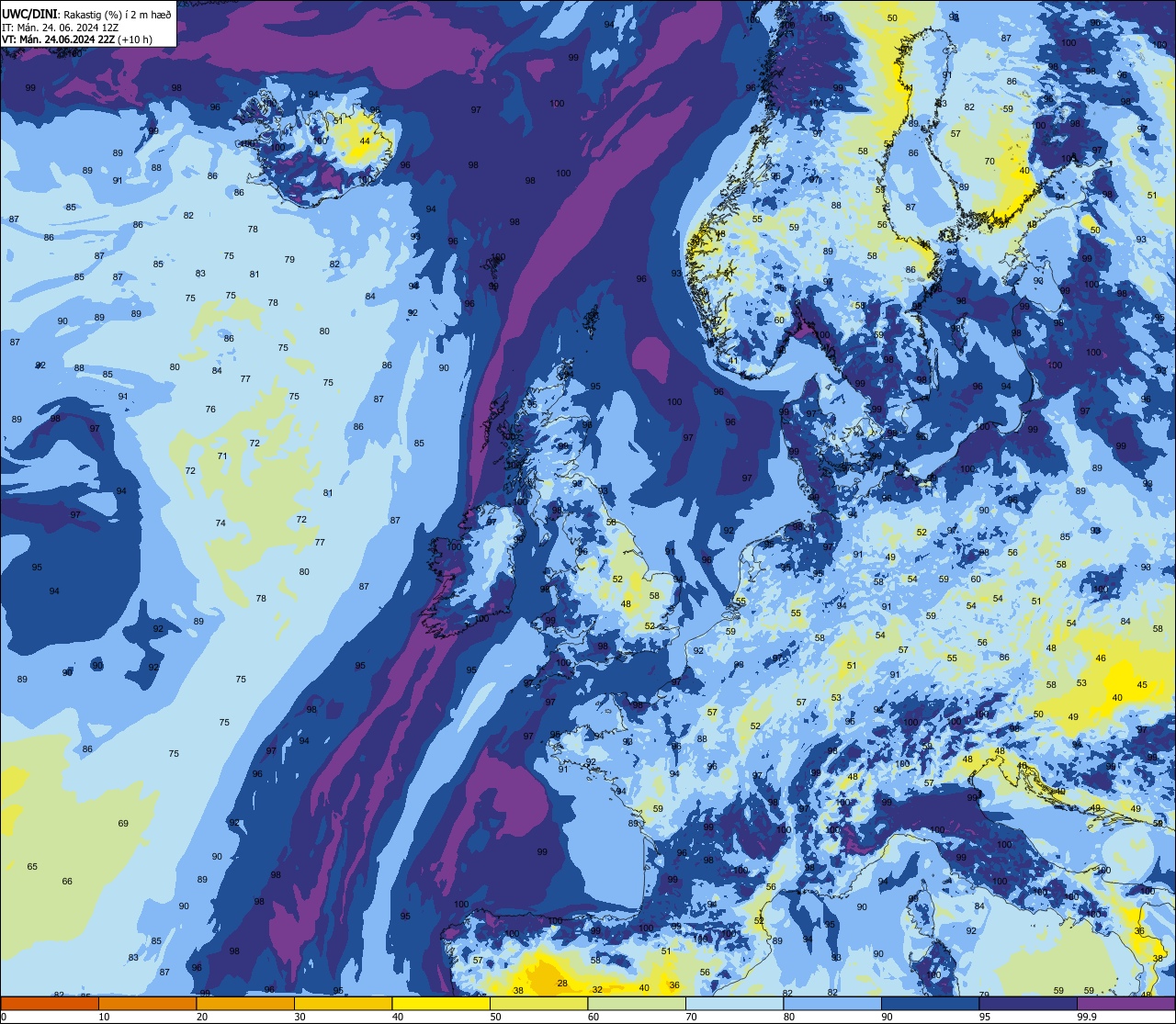
Task: Click the value 66 in the bottom-left ocean area
Action: point(67,881)
